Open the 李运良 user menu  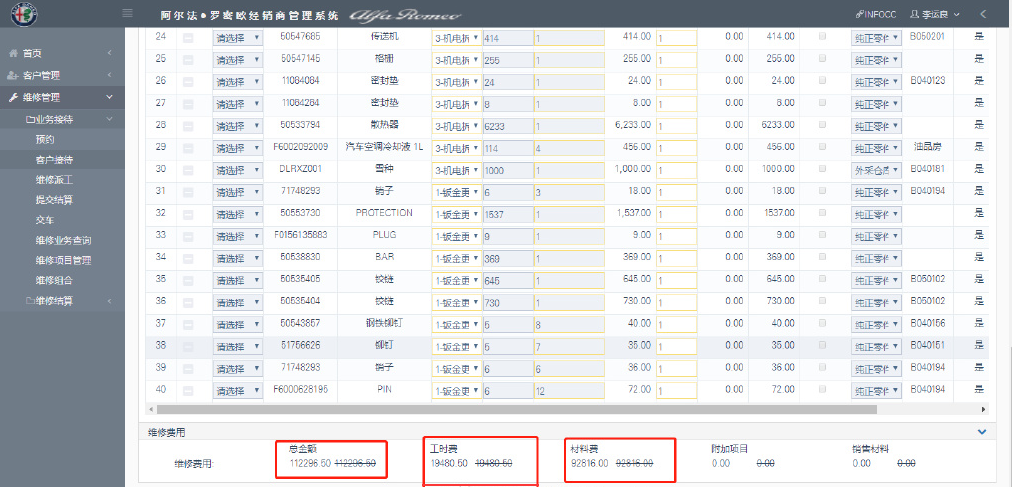click(935, 14)
